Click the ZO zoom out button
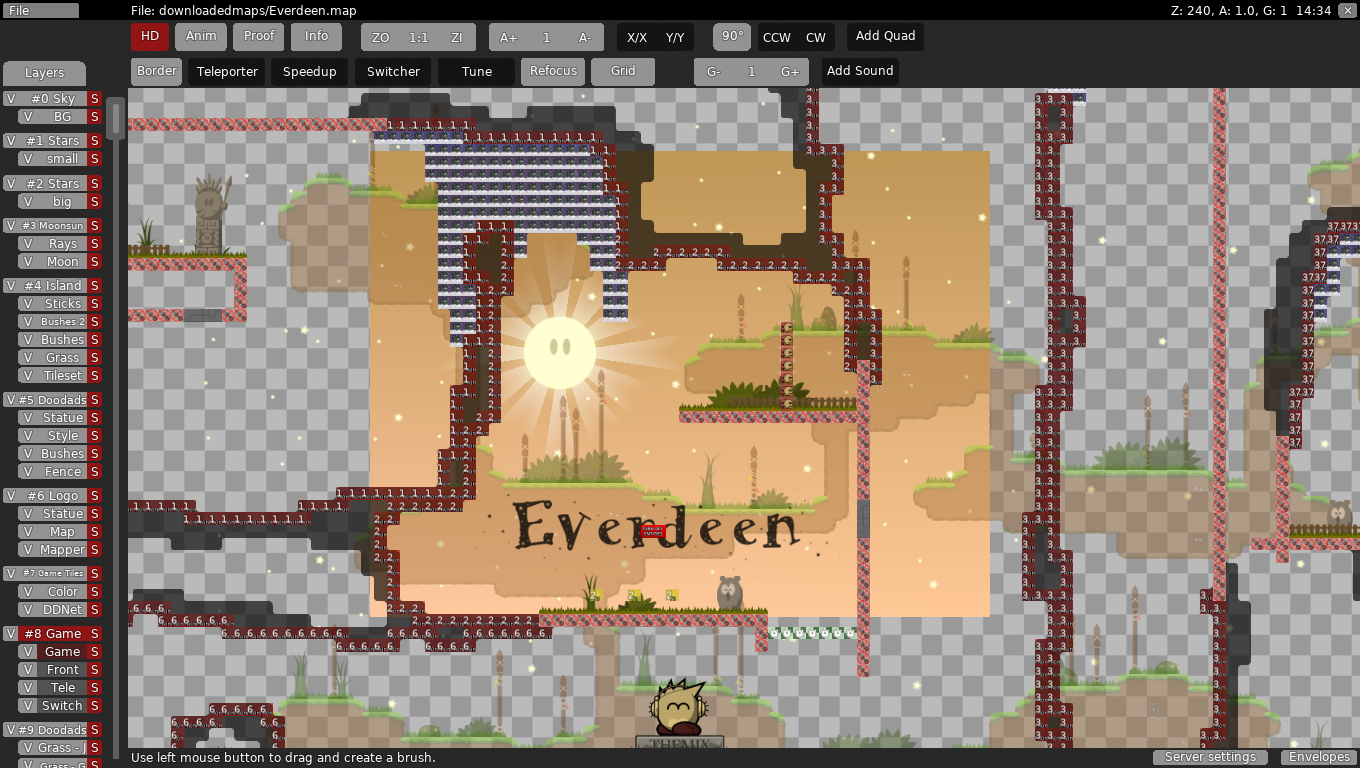This screenshot has width=1360, height=768. pos(380,38)
